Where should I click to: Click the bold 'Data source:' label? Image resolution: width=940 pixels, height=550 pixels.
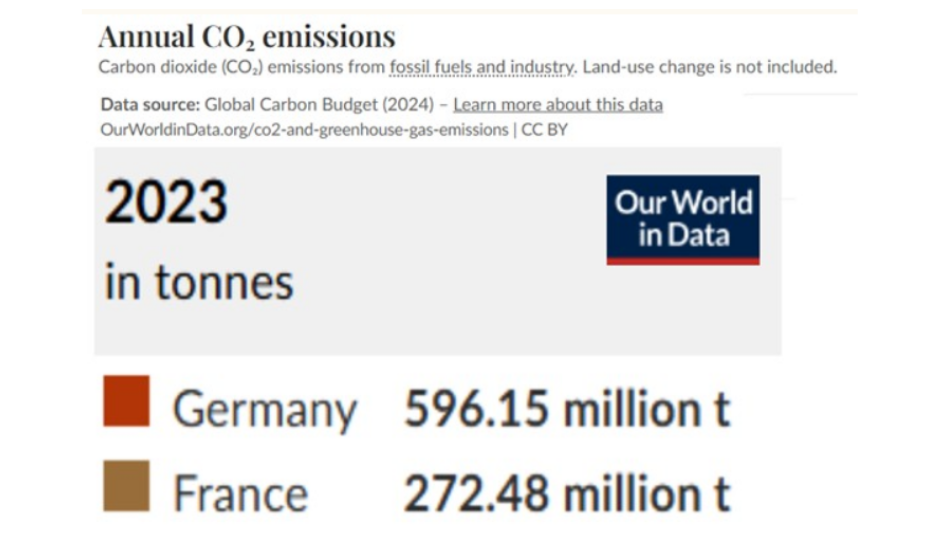coord(150,105)
